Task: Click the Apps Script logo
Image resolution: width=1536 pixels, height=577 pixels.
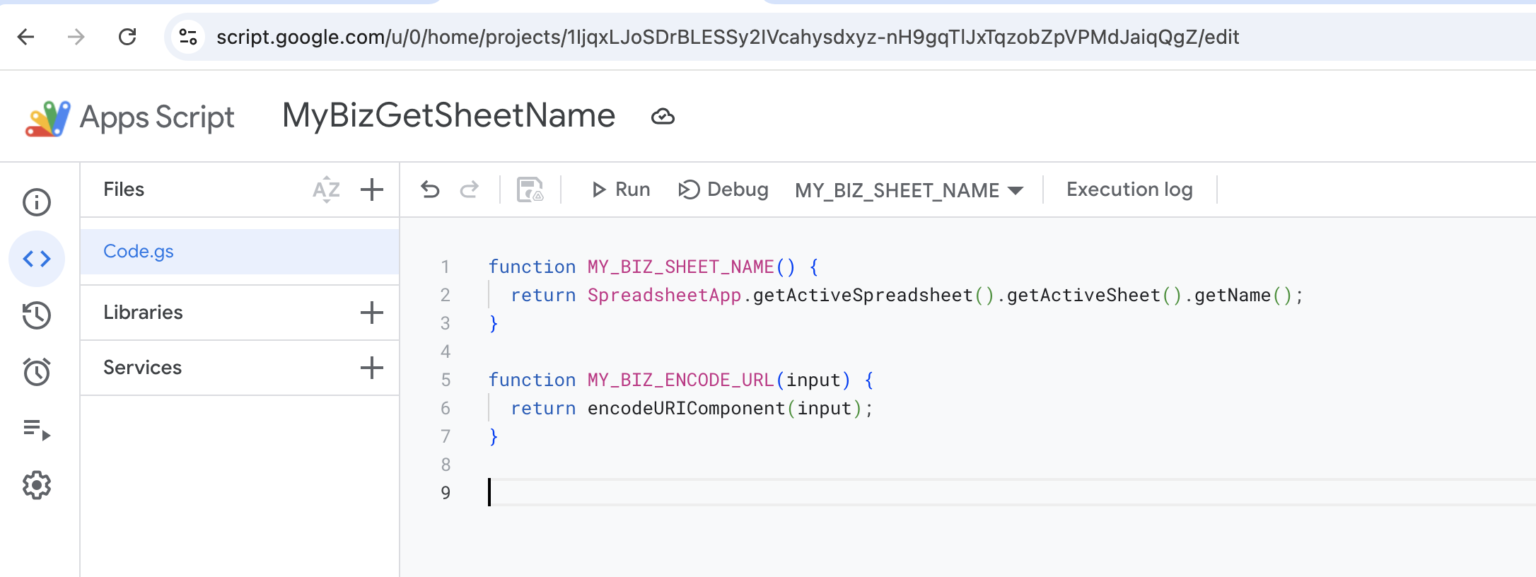Action: click(x=45, y=115)
